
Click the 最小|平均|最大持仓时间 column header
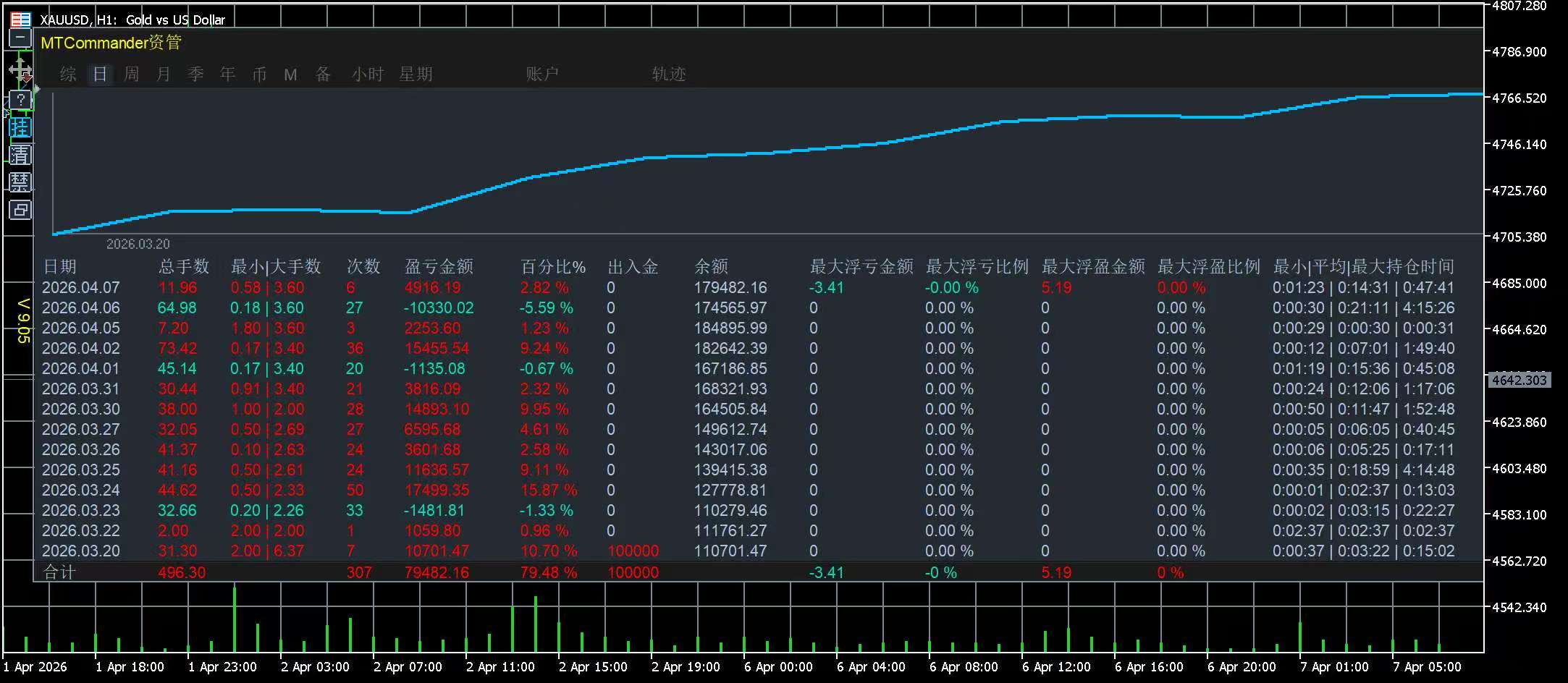pos(1364,266)
